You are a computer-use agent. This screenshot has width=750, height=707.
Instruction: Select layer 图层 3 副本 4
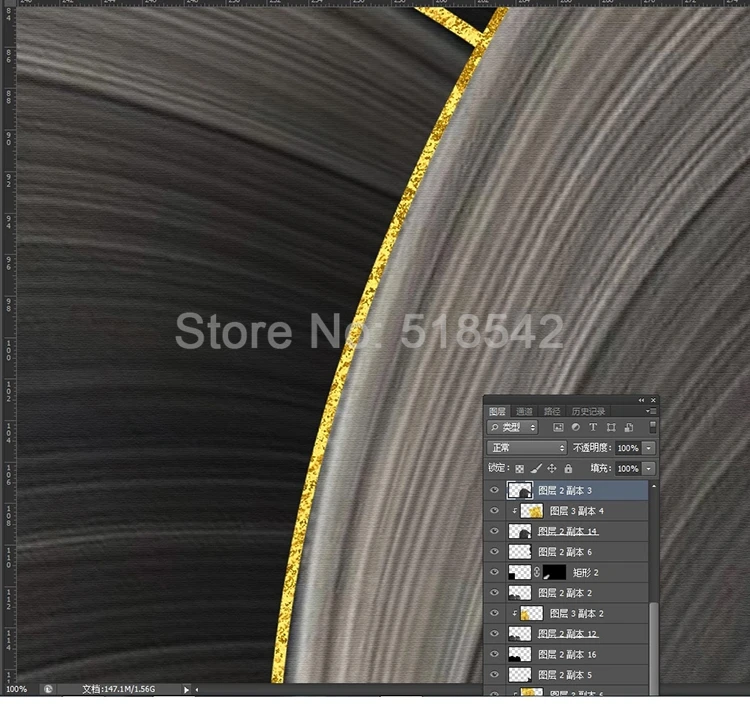577,511
